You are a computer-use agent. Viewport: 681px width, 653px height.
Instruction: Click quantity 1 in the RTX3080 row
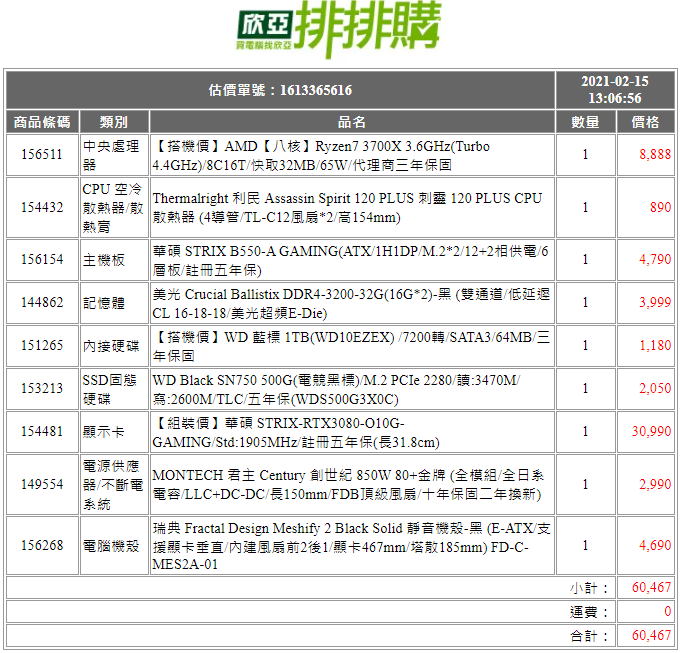pos(585,432)
